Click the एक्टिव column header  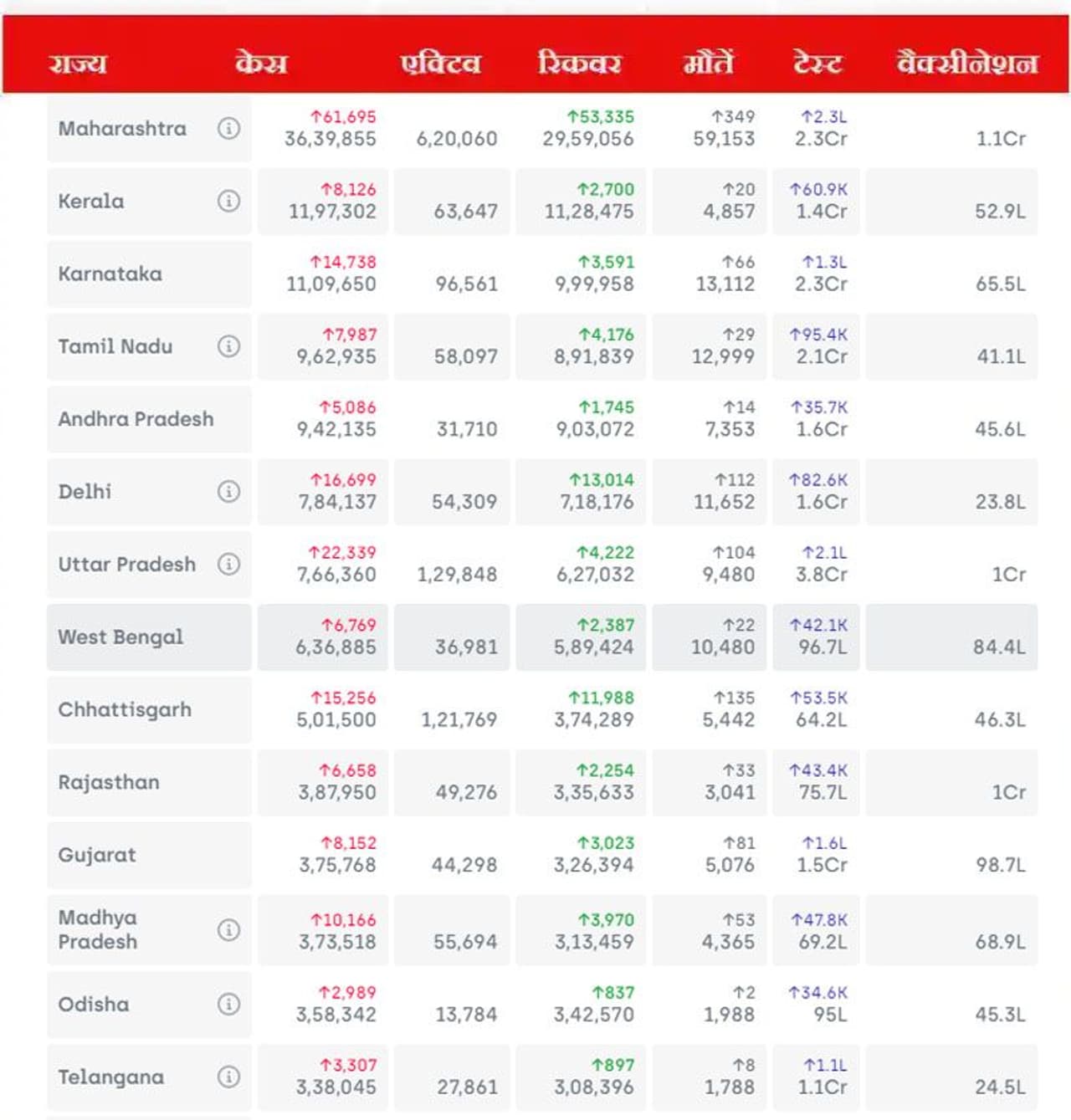click(x=441, y=64)
